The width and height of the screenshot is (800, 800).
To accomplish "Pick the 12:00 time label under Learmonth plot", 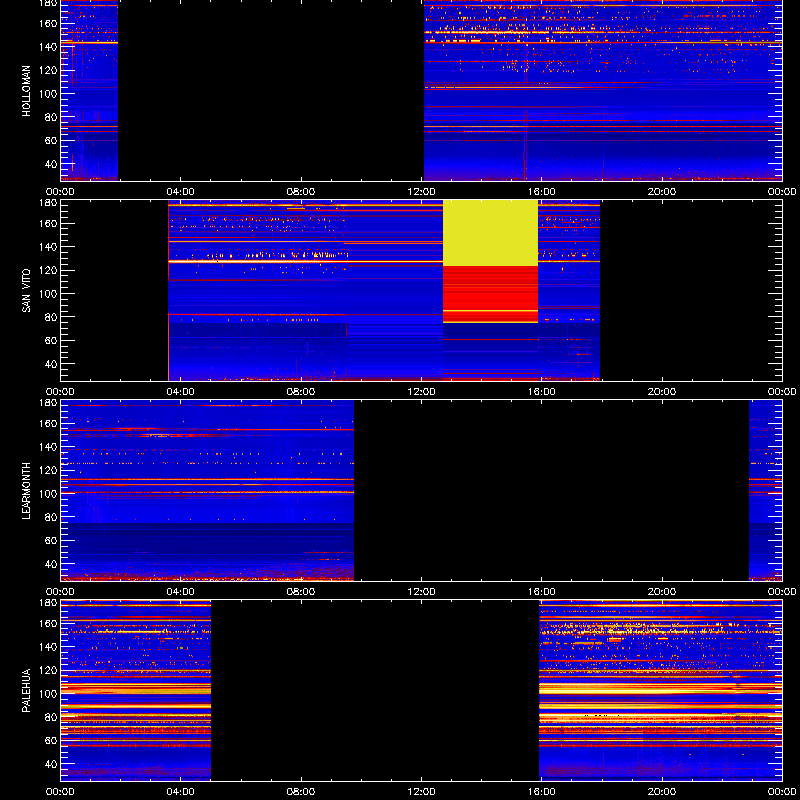I will (x=421, y=592).
